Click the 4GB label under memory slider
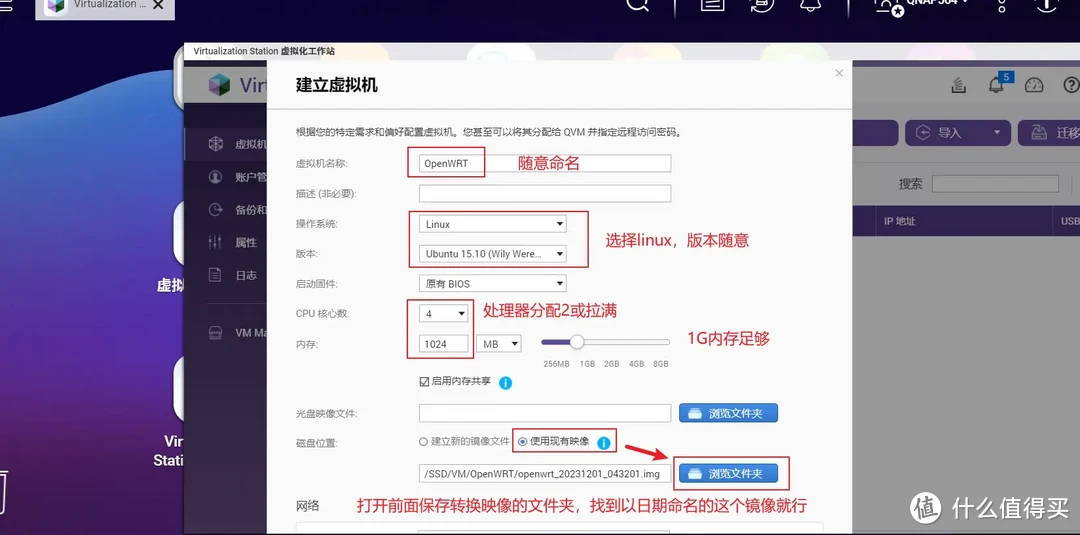This screenshot has height=535, width=1080. [636, 364]
